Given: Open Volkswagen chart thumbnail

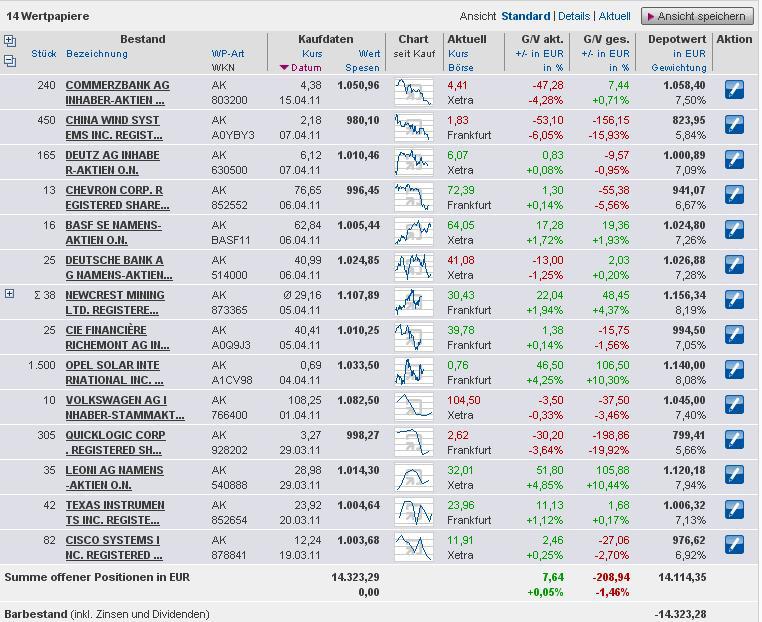Looking at the screenshot, I should pos(414,407).
